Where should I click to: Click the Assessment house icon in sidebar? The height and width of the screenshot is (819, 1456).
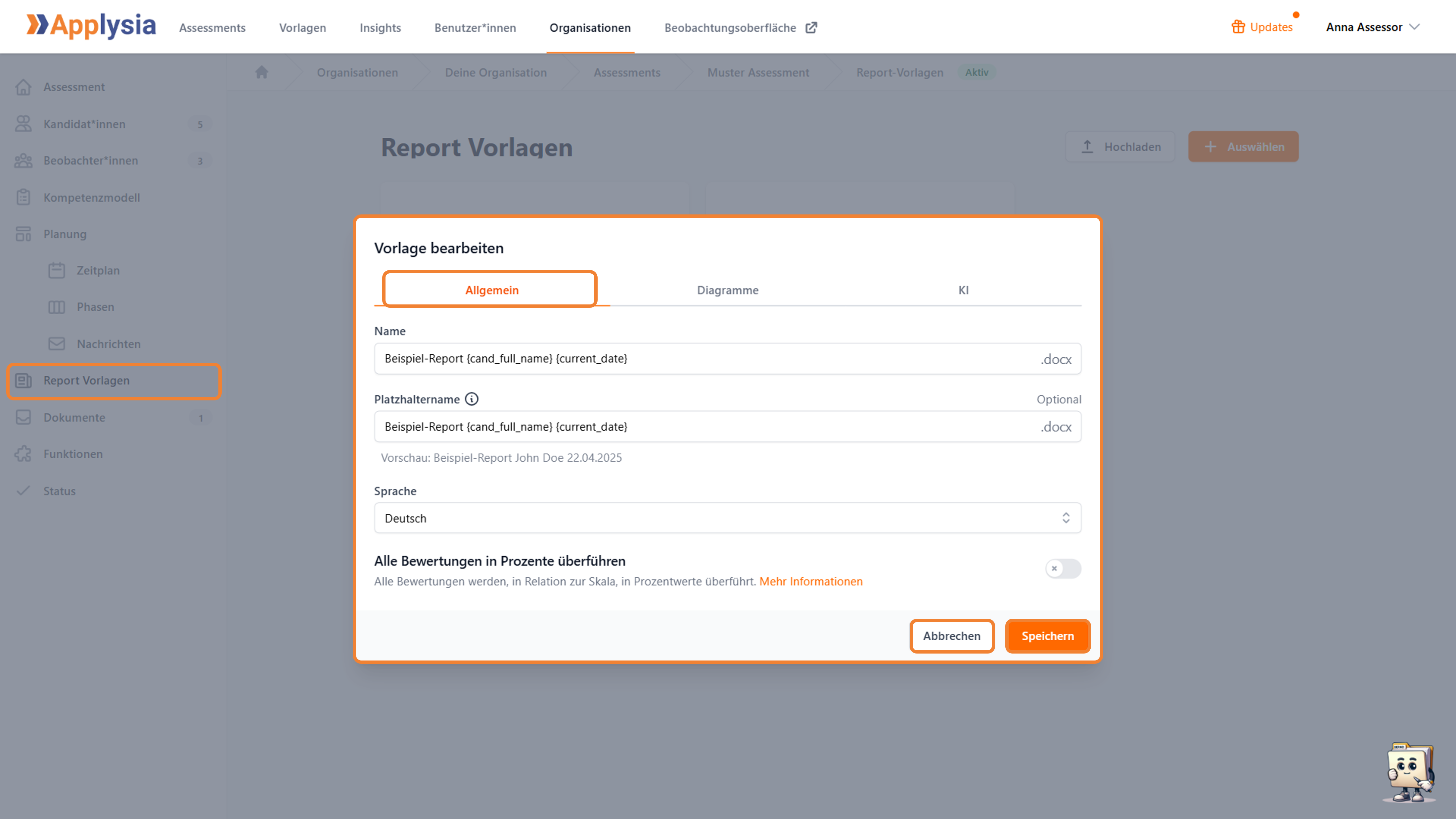[x=23, y=87]
